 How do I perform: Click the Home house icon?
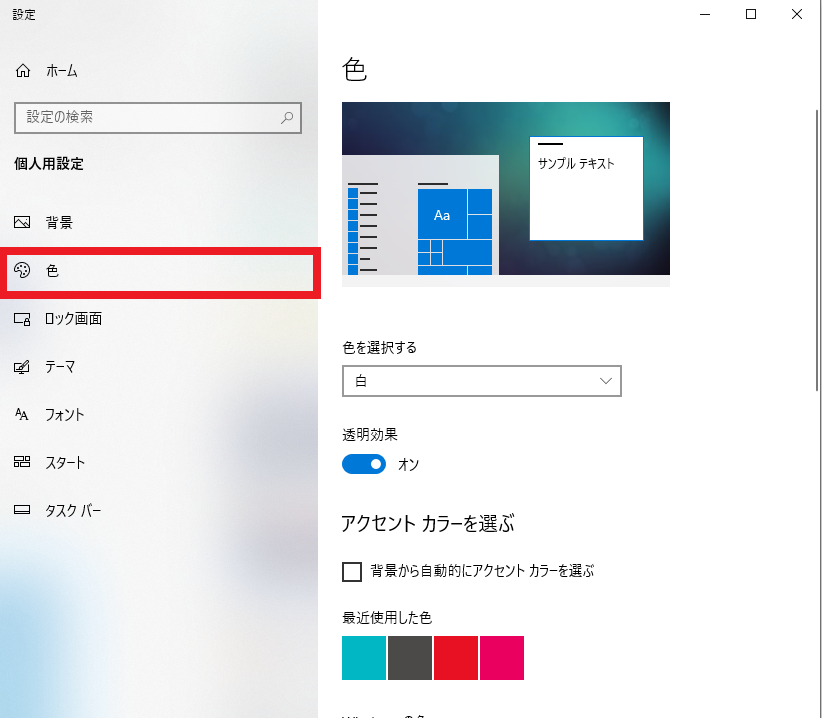(x=23, y=70)
